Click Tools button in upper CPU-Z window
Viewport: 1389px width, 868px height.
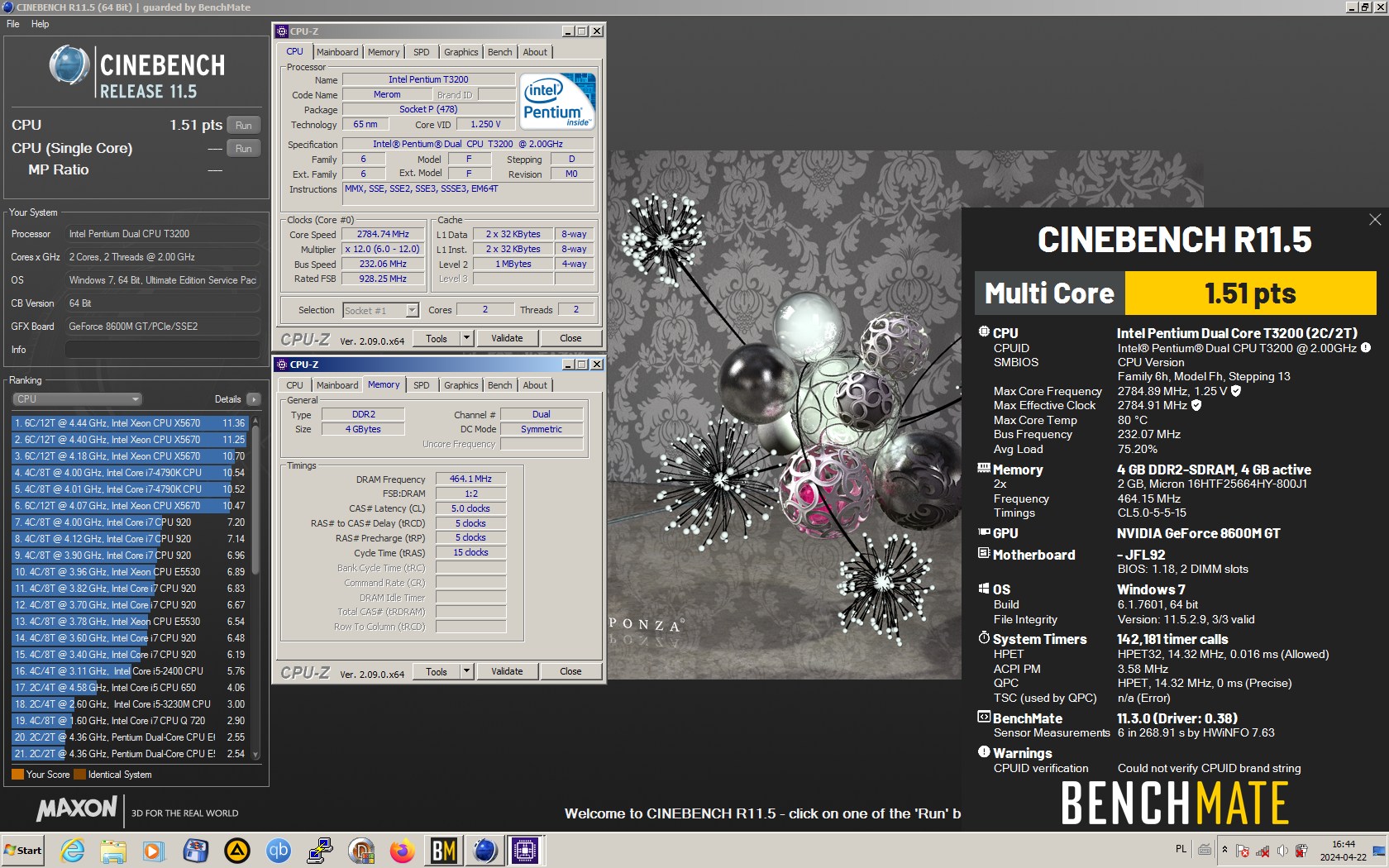pyautogui.click(x=437, y=338)
